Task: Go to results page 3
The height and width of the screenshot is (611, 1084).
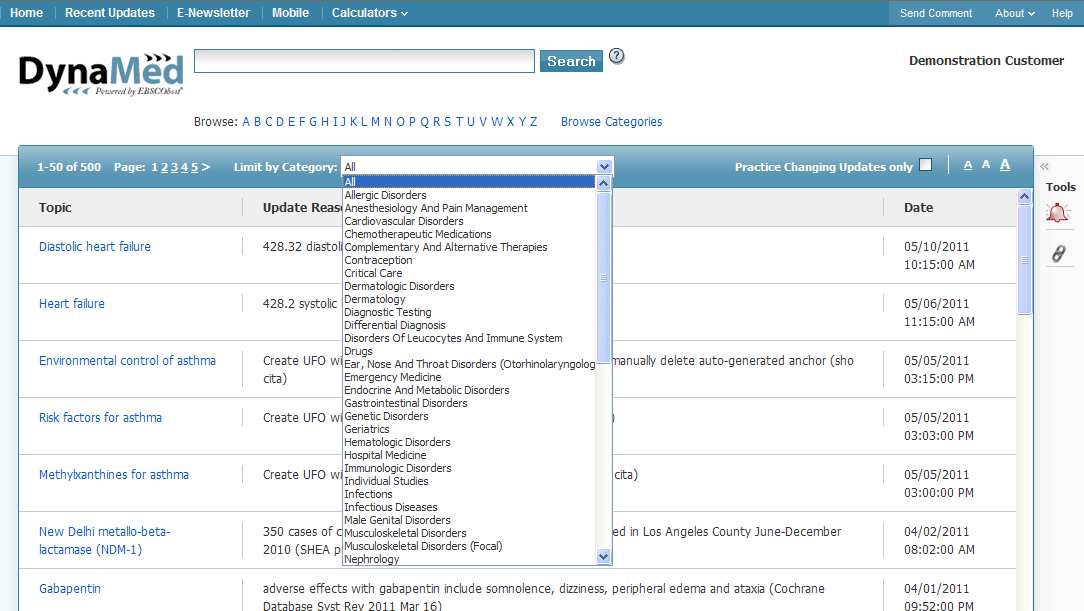Action: 174,167
